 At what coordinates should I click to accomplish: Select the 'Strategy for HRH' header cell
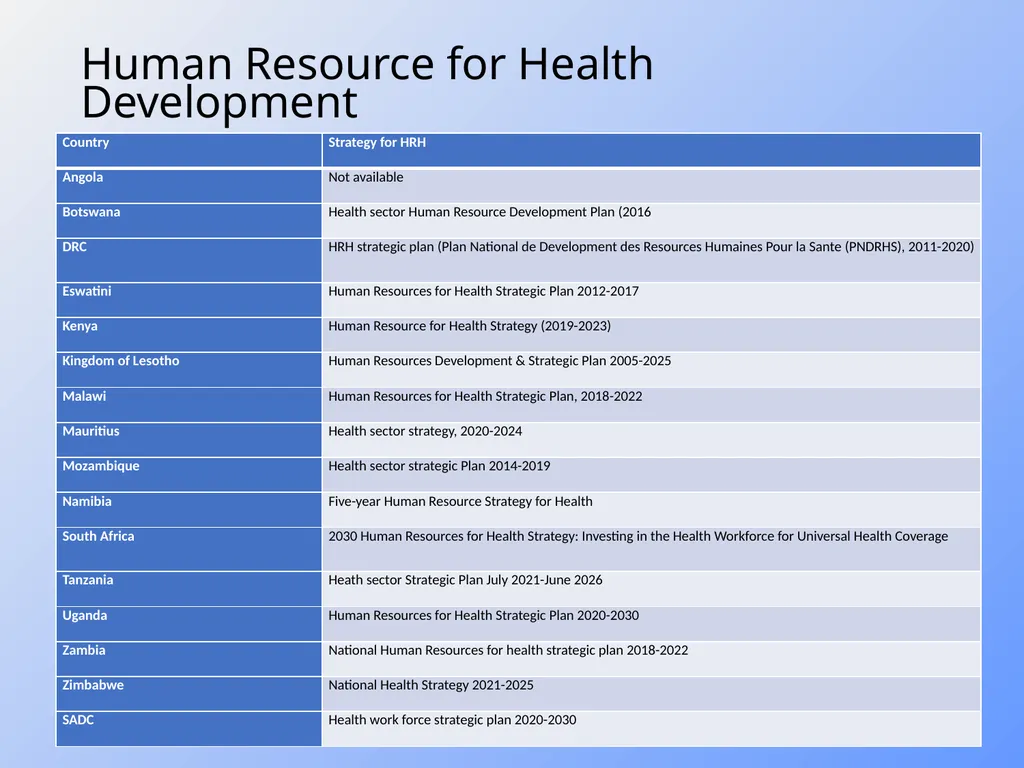coord(651,150)
